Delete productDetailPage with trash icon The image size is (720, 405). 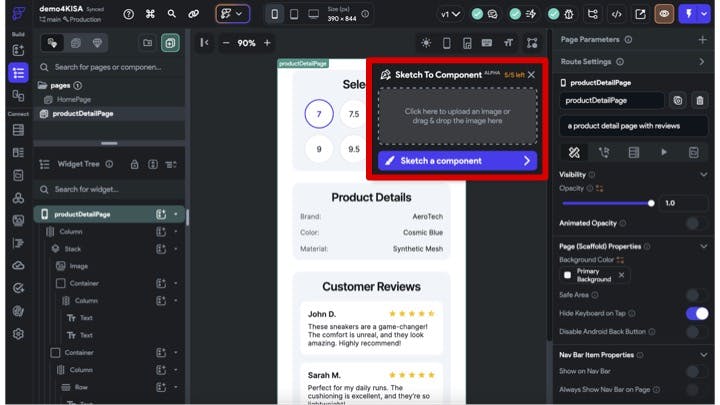pyautogui.click(x=699, y=101)
